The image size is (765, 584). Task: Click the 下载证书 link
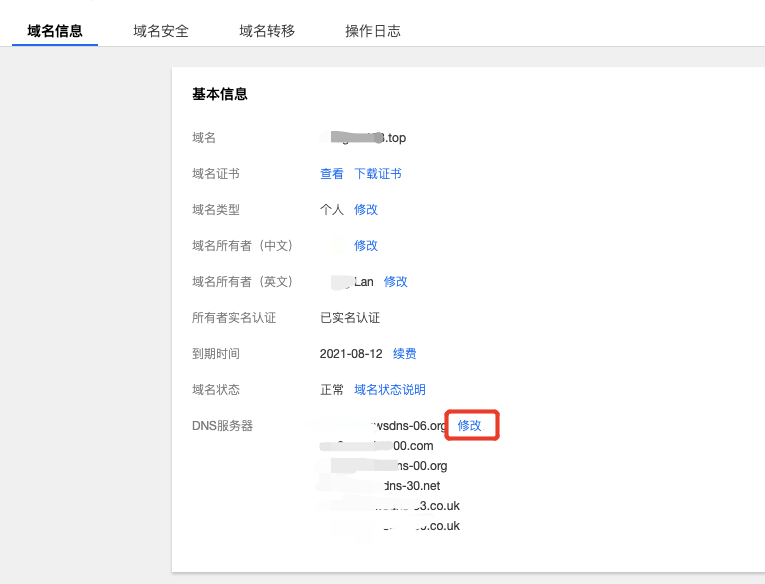point(378,174)
